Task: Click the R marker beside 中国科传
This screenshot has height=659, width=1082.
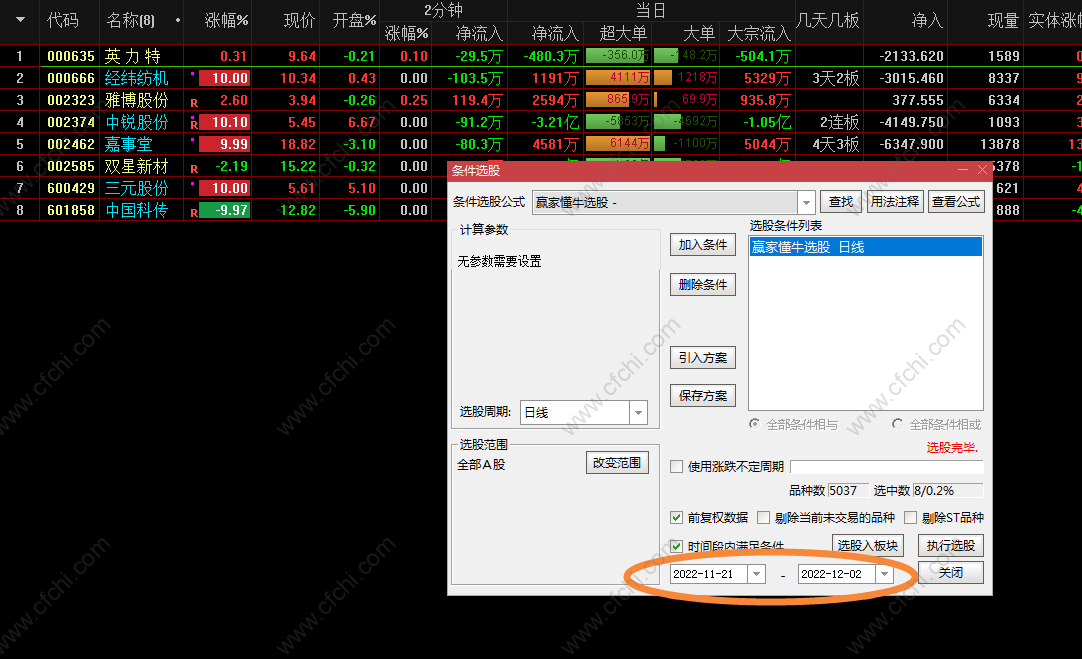Action: coord(194,213)
